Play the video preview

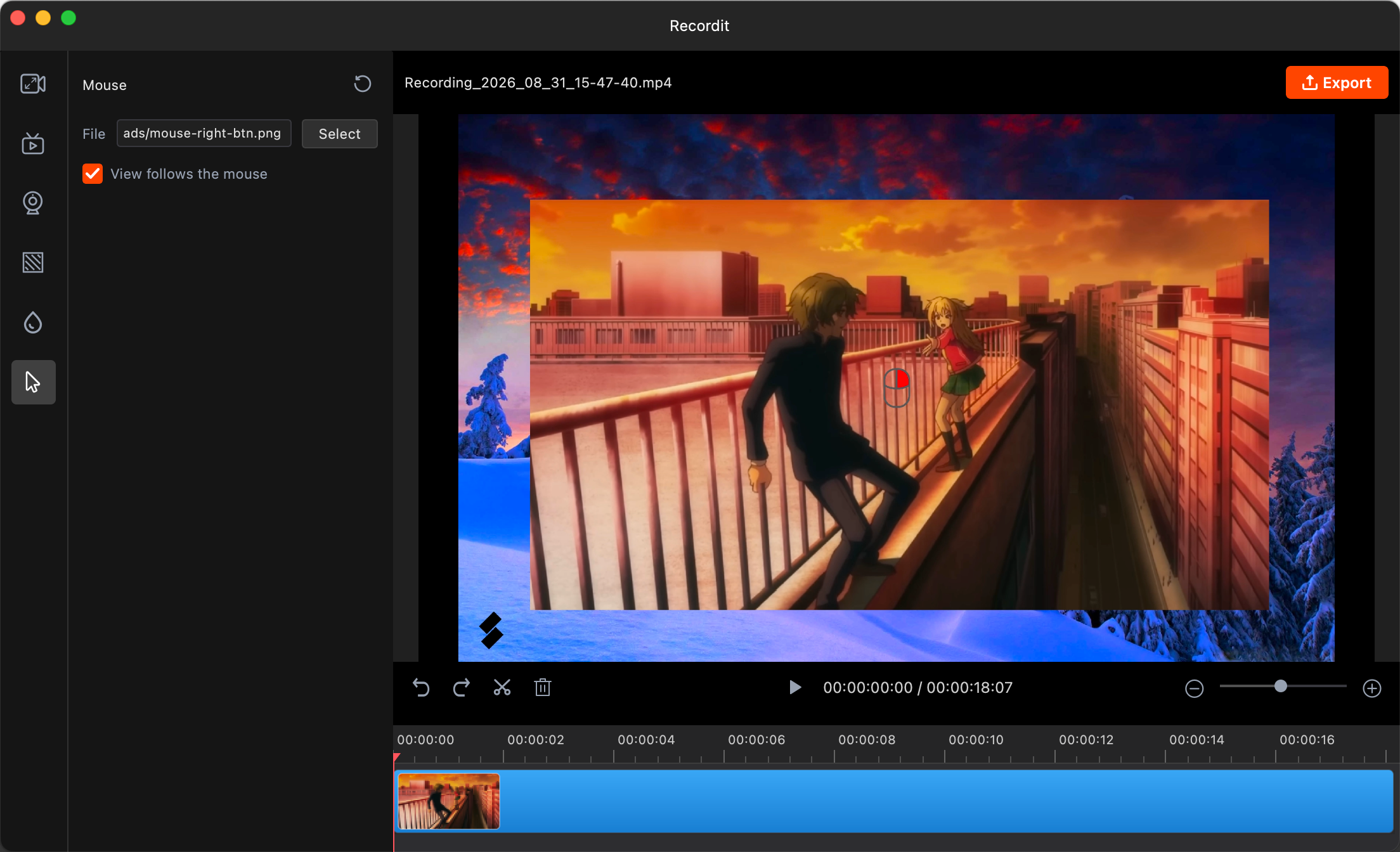(794, 687)
